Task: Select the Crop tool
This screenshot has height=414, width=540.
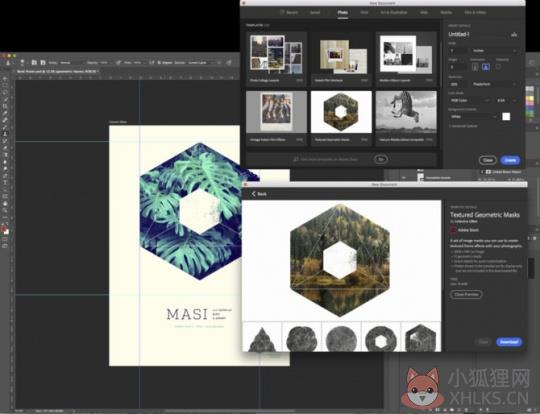Action: (x=5, y=106)
